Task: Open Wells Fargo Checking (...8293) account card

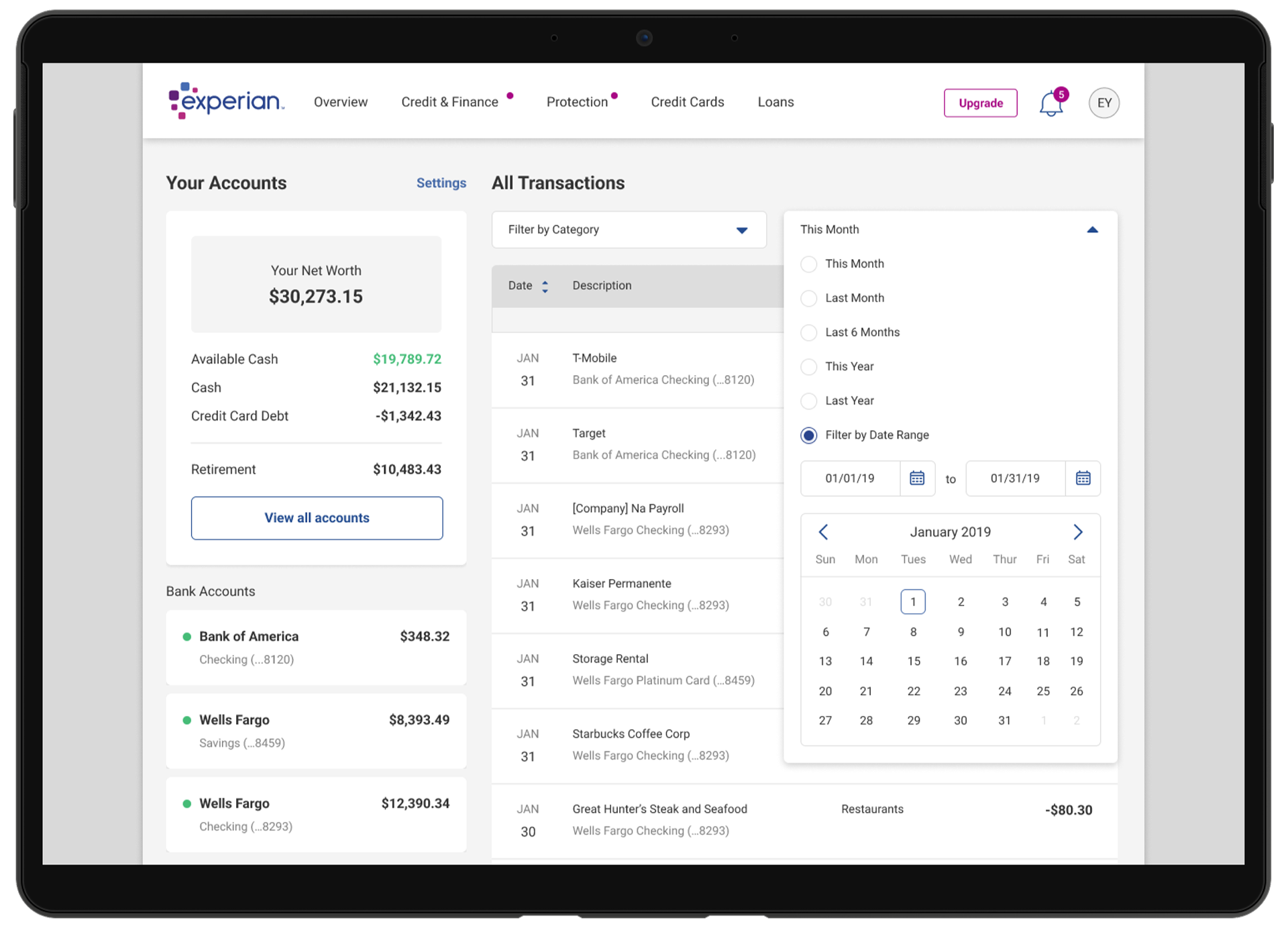Action: [316, 815]
